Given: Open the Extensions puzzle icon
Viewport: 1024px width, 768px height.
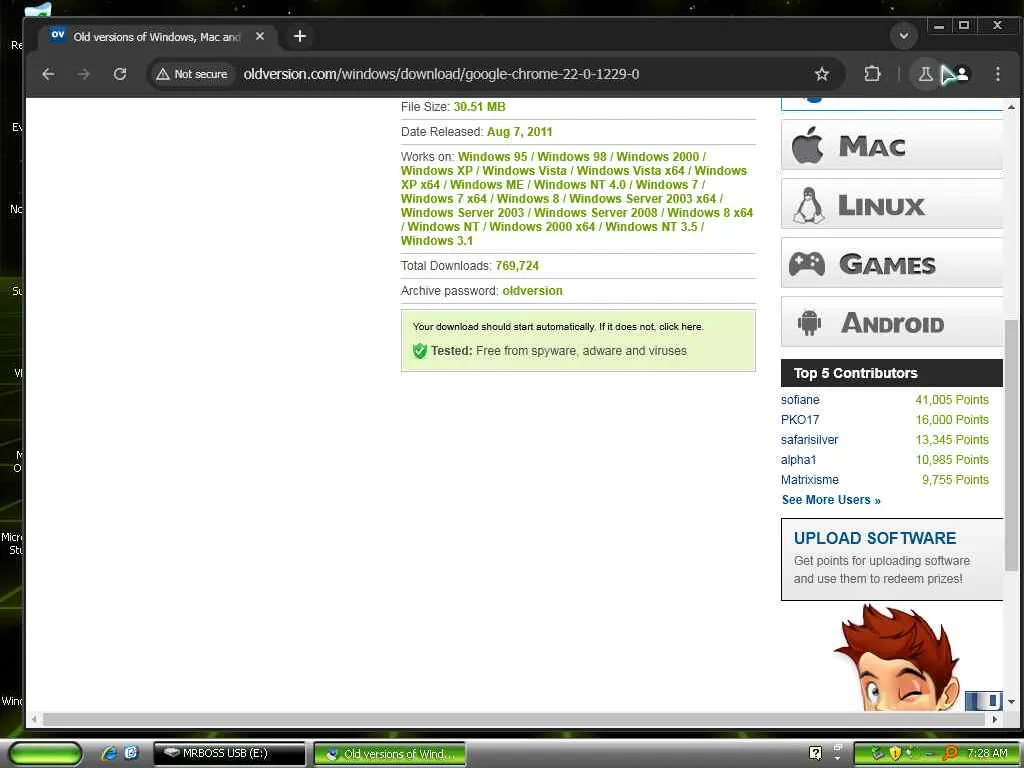Looking at the screenshot, I should pyautogui.click(x=872, y=74).
